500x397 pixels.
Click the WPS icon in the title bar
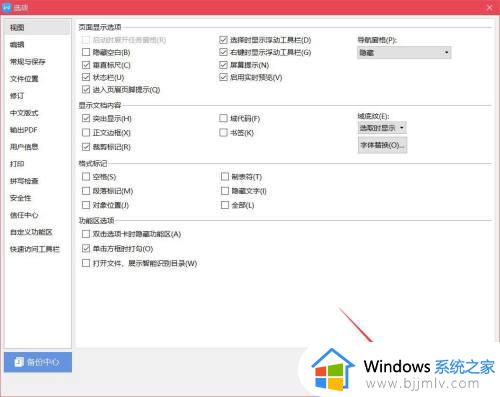click(7, 7)
